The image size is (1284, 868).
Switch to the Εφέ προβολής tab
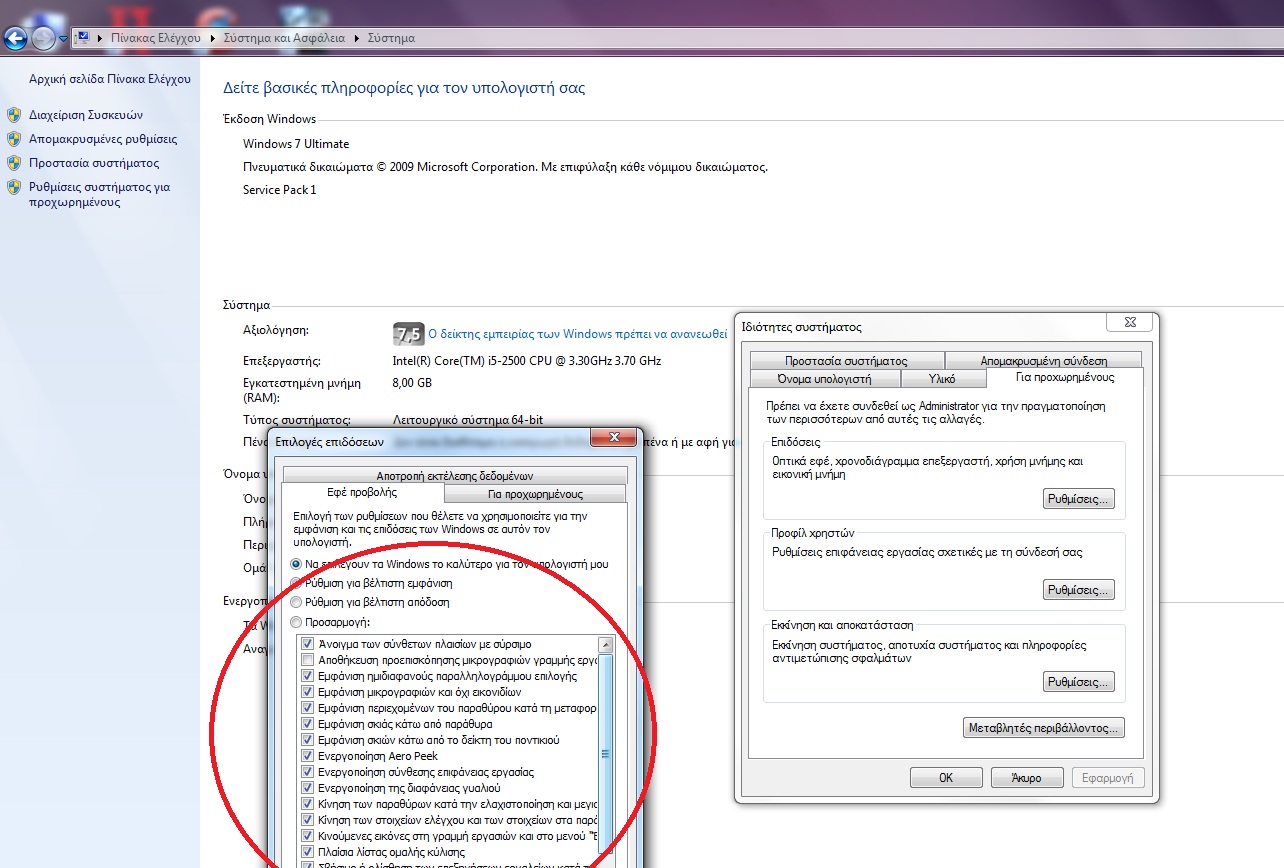(362, 493)
